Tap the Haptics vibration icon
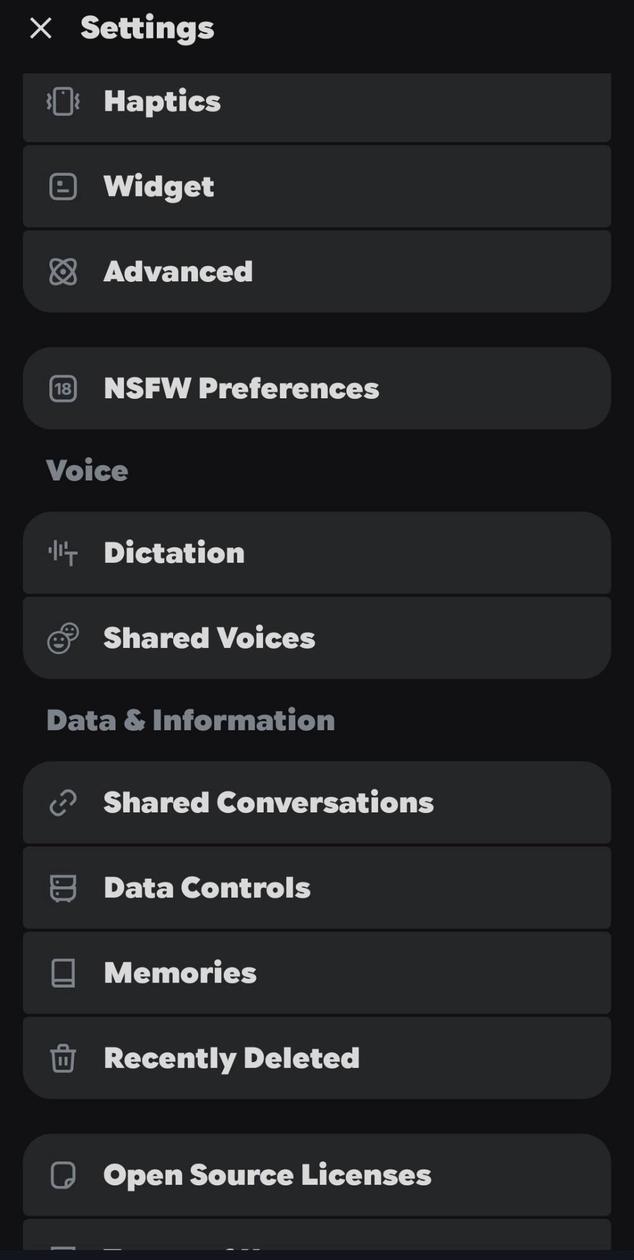 tap(63, 101)
